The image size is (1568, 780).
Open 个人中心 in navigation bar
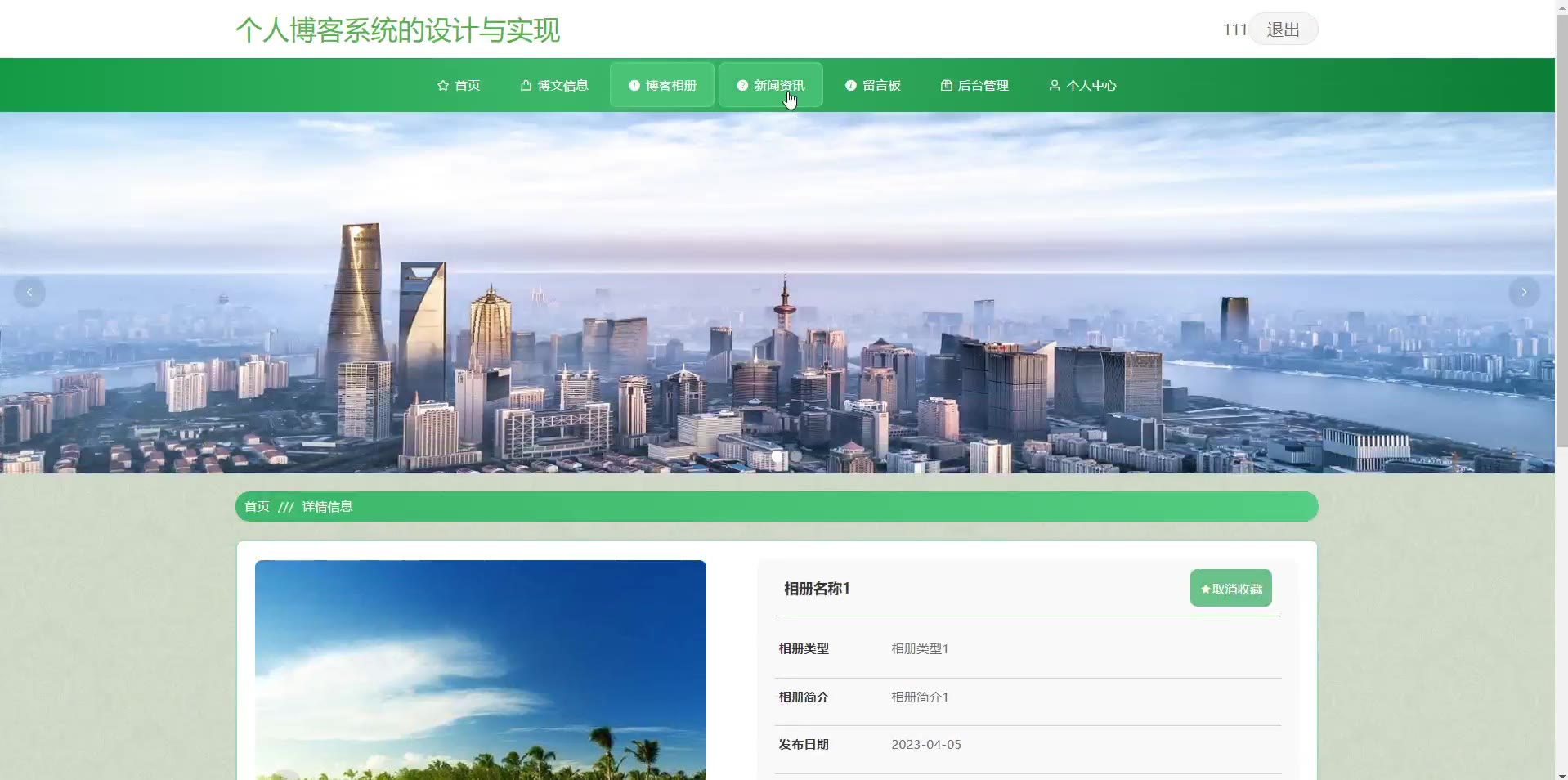click(x=1083, y=85)
